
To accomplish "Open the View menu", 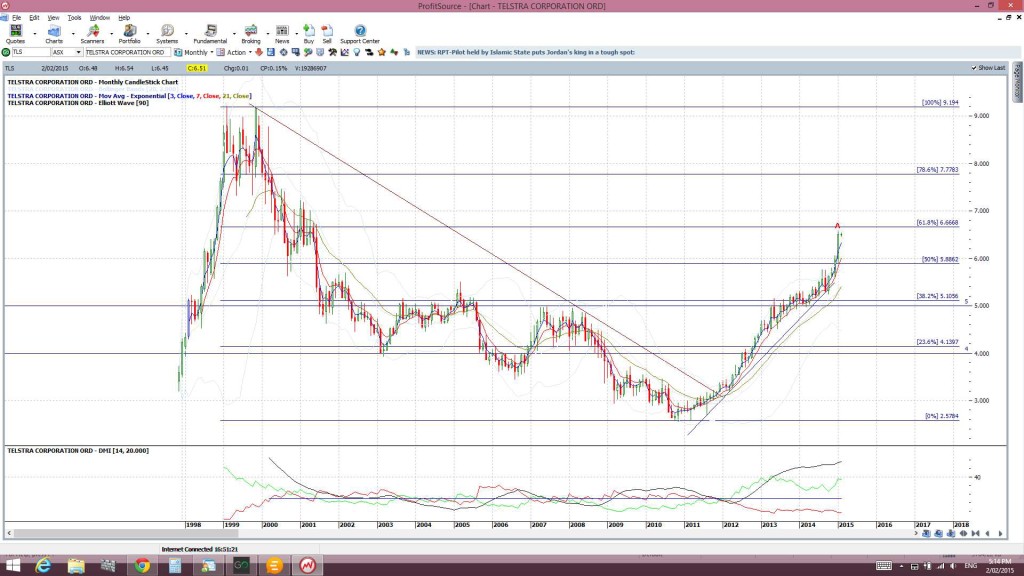I will [x=53, y=18].
